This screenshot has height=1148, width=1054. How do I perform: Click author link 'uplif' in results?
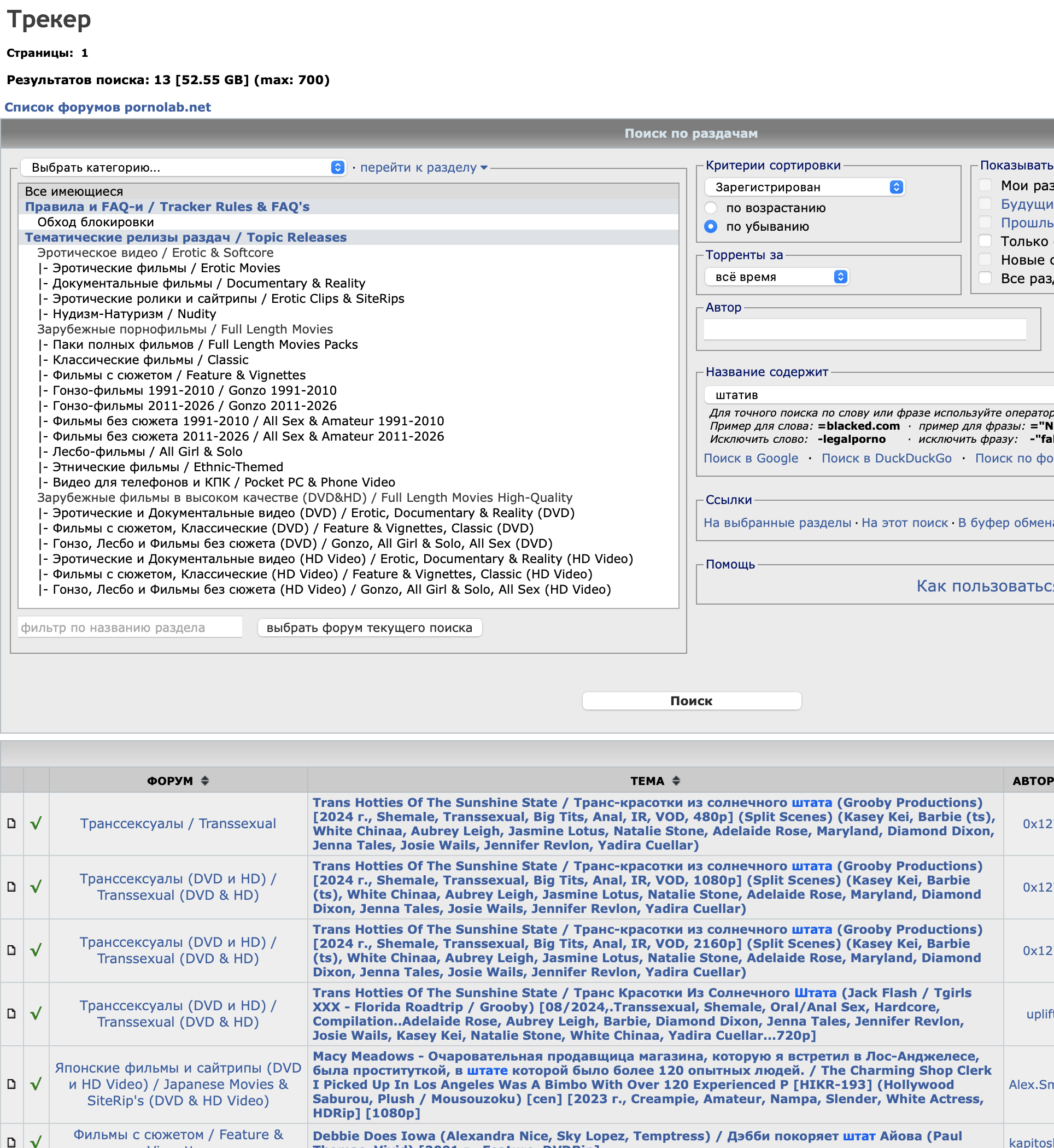(1040, 1014)
